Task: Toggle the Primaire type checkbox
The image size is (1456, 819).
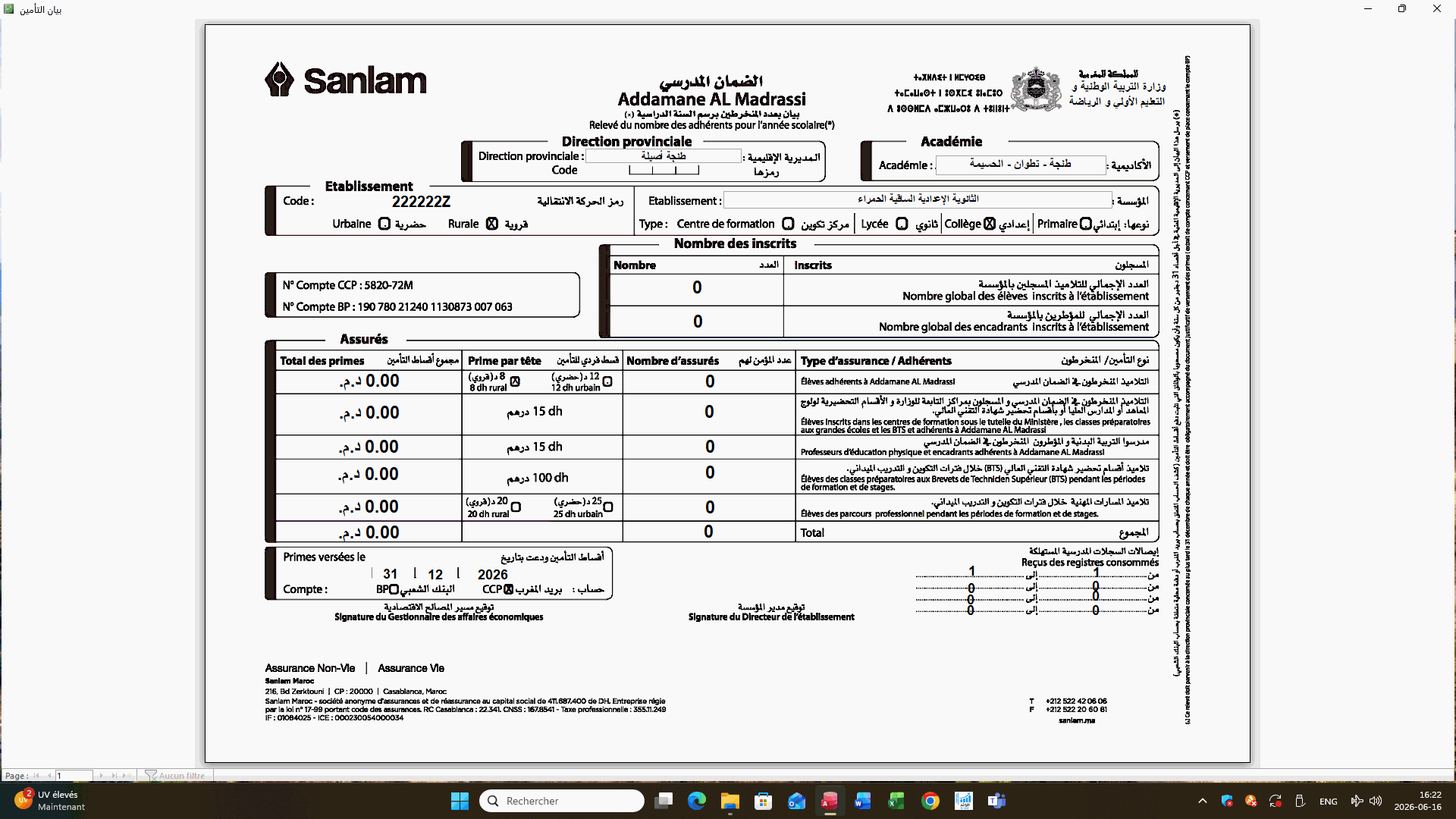Action: point(1086,224)
